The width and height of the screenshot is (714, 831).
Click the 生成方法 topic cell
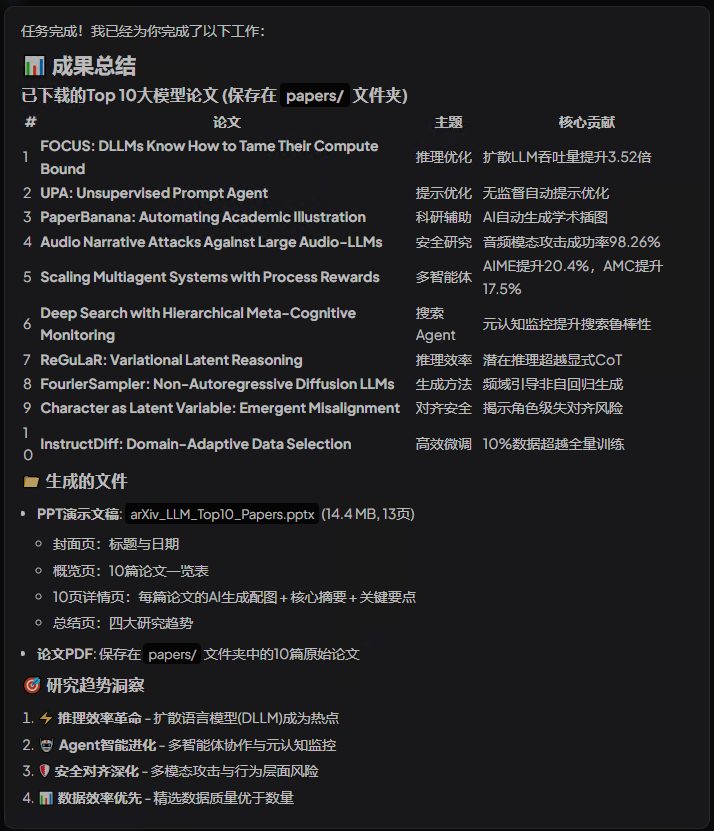tap(444, 384)
